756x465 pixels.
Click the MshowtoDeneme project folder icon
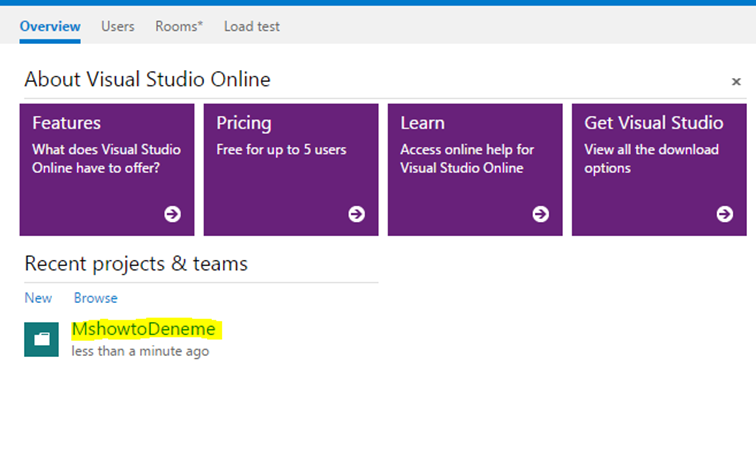(41, 340)
